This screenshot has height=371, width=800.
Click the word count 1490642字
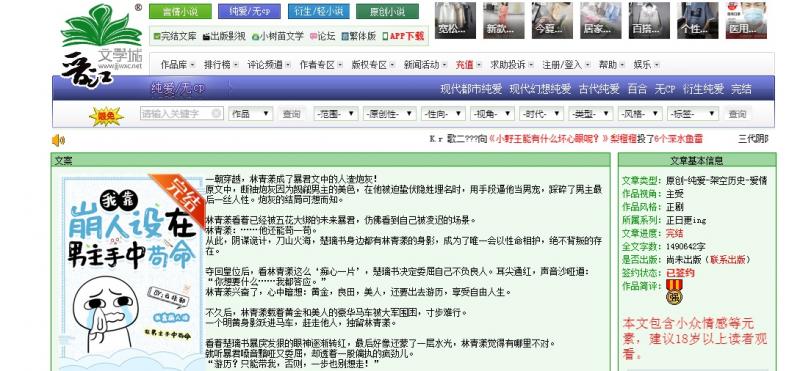coord(686,246)
